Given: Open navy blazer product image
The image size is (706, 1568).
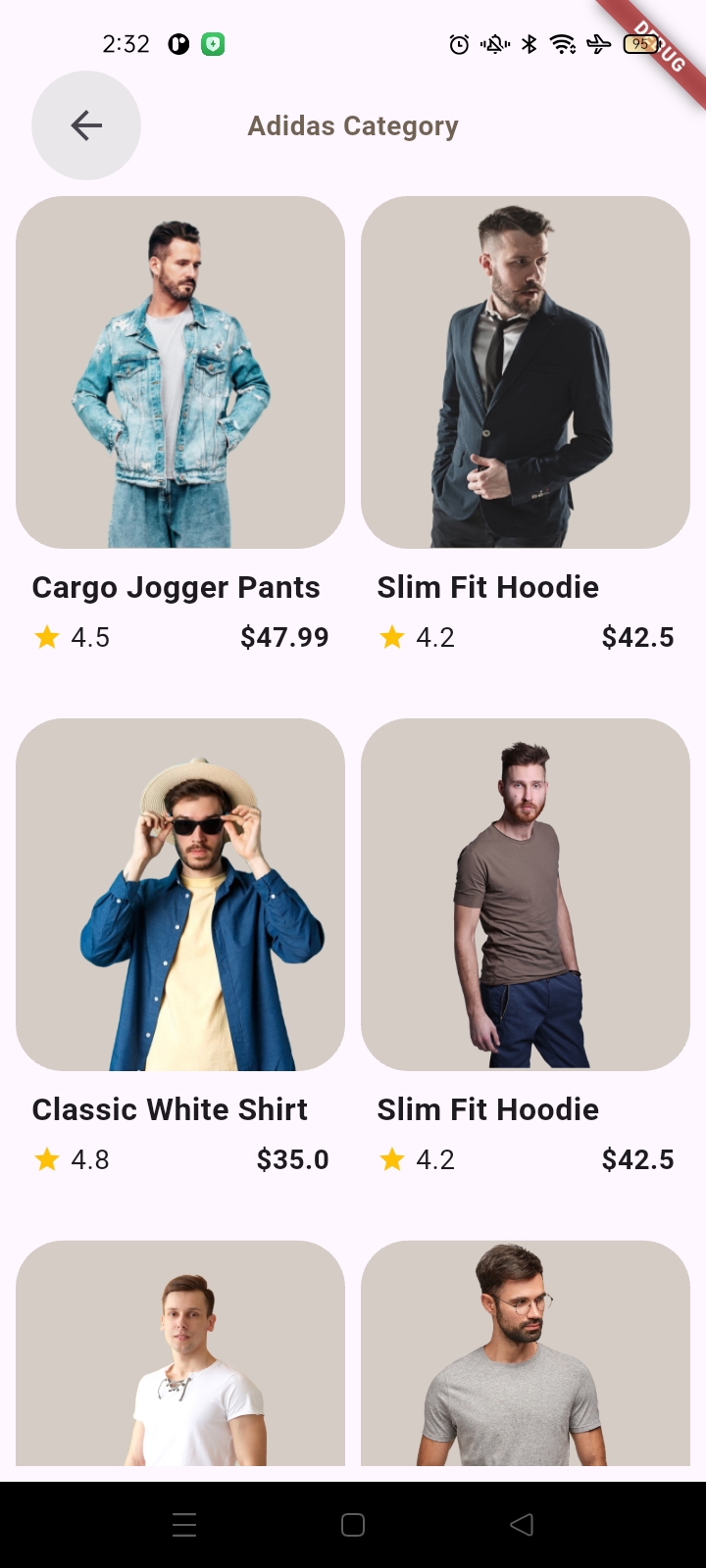Looking at the screenshot, I should point(526,372).
